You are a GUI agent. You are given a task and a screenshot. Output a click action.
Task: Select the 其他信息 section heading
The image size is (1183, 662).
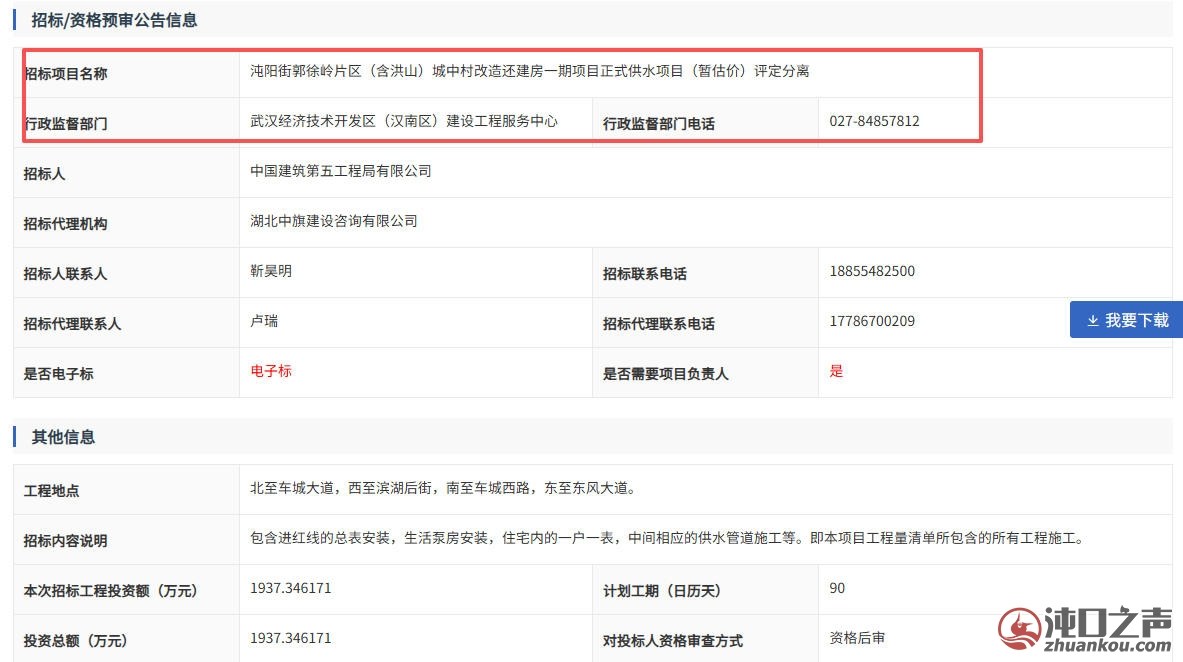pos(63,437)
